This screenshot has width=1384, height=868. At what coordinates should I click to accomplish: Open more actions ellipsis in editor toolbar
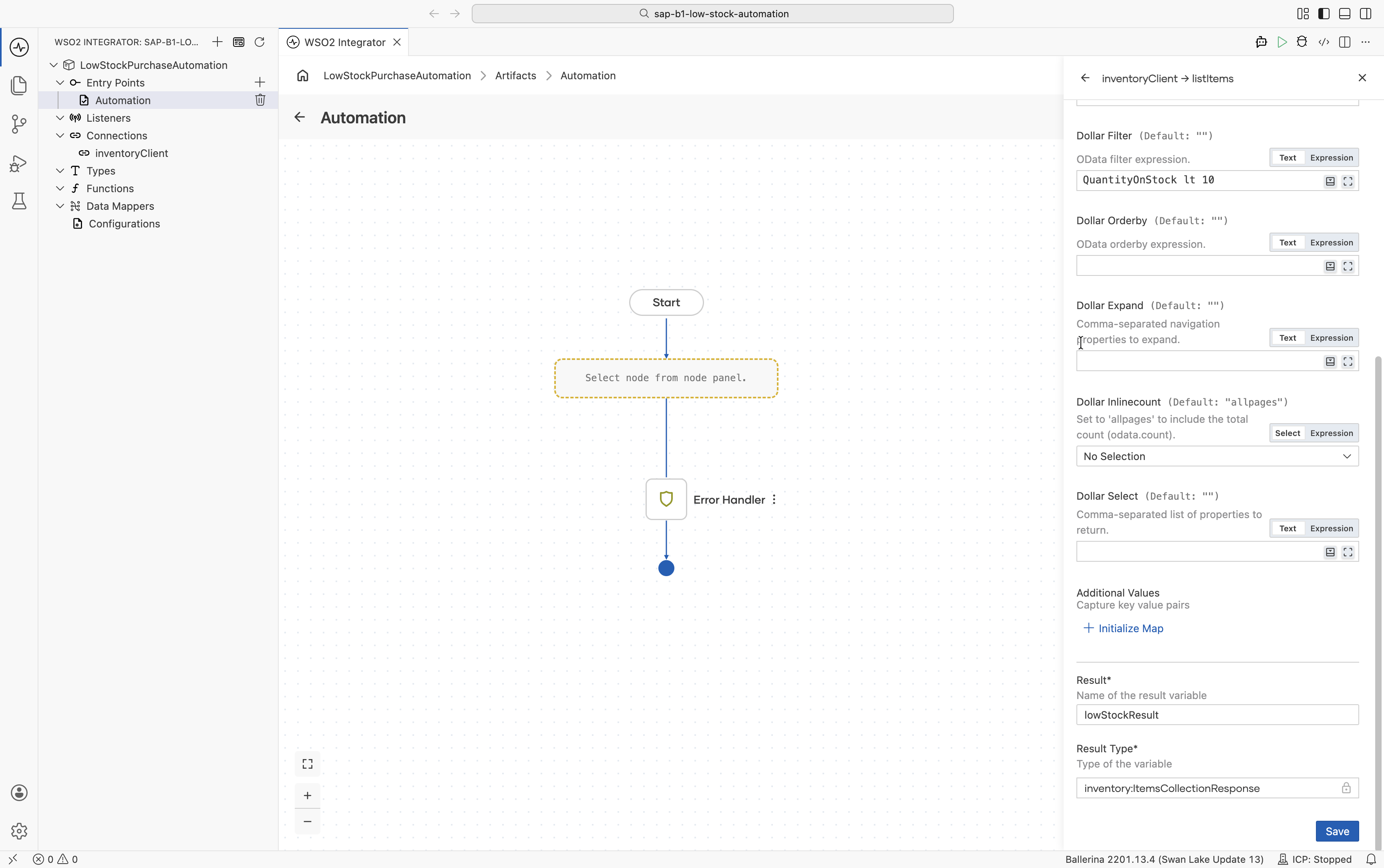pos(1366,42)
